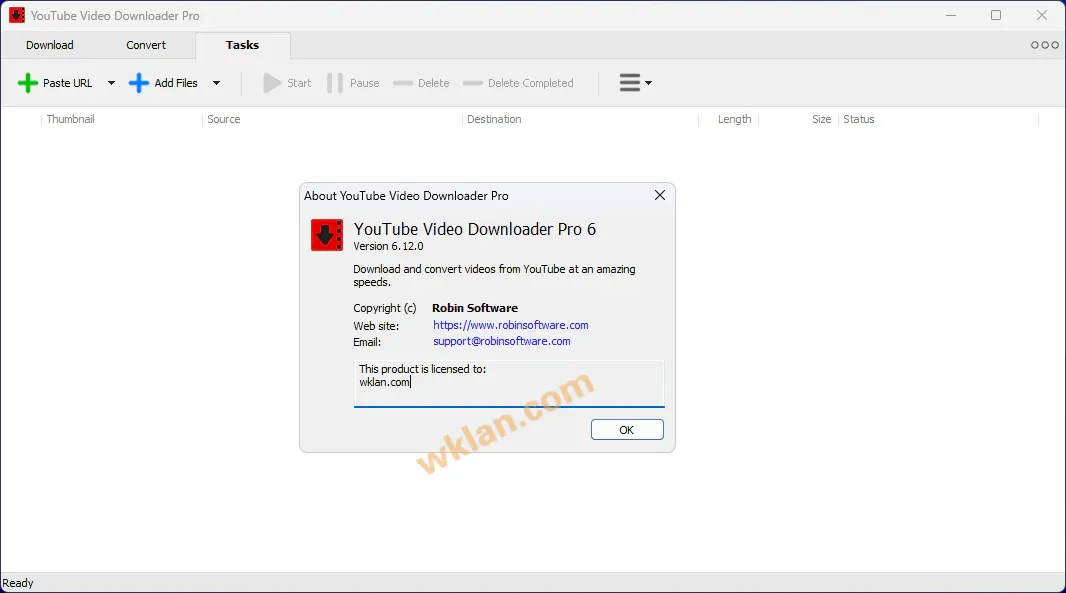Click the 'Version 6.12.0' text

click(388, 246)
